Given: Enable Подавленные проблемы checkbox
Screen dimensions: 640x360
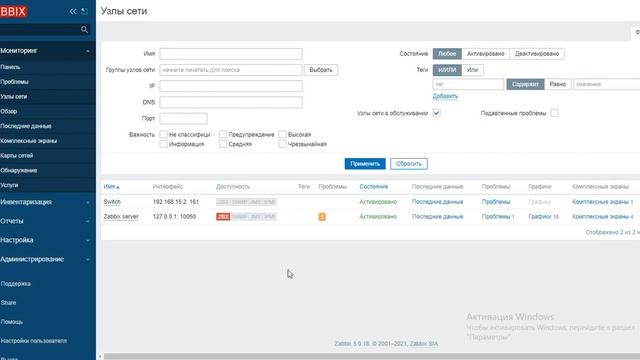Looking at the screenshot, I should 554,113.
